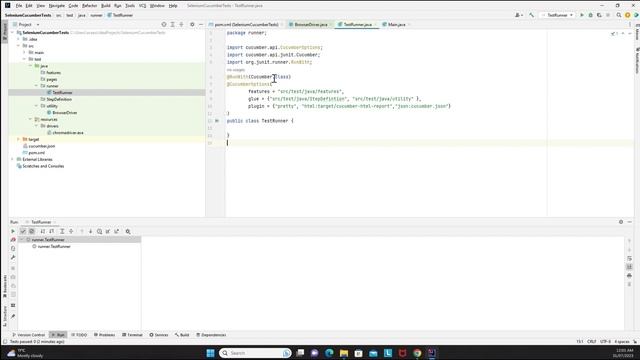Switch to pom.xml editor tab
640x360 pixels.
[x=246, y=24]
